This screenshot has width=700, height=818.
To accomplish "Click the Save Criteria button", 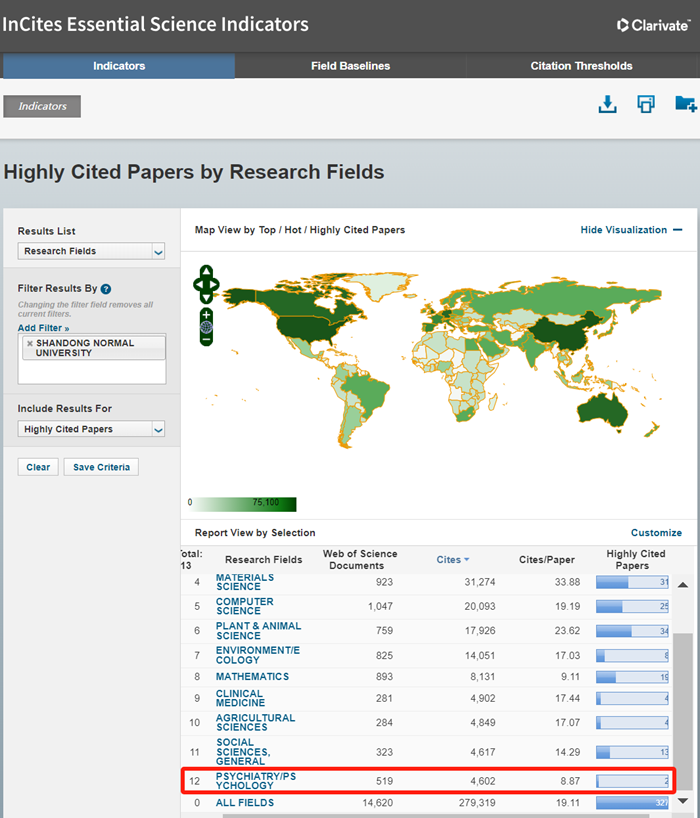I will (101, 467).
